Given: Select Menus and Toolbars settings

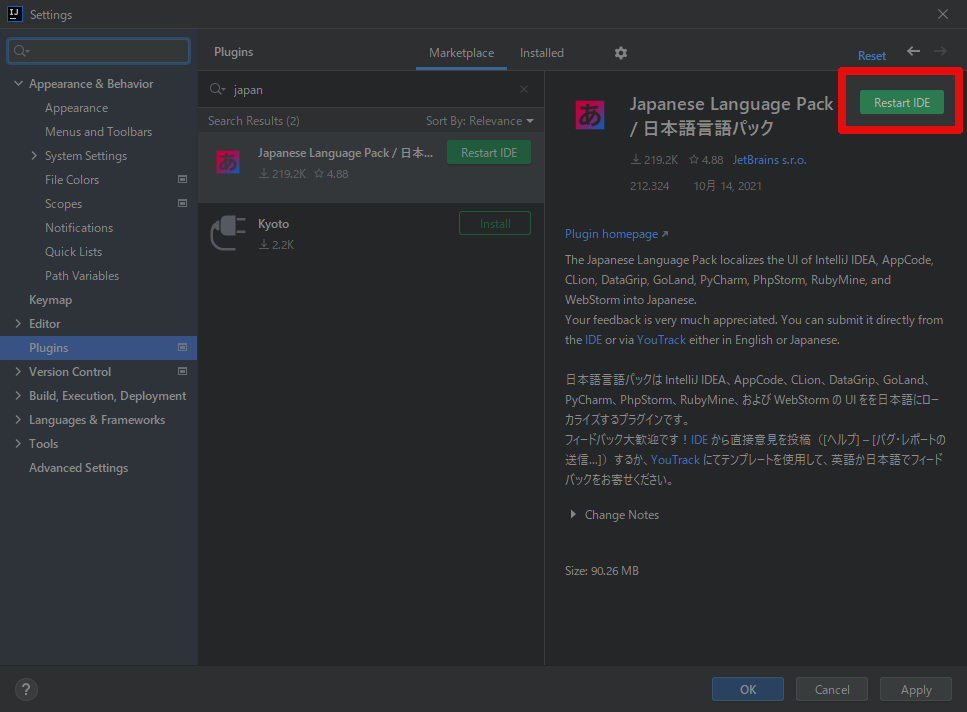Looking at the screenshot, I should (98, 132).
